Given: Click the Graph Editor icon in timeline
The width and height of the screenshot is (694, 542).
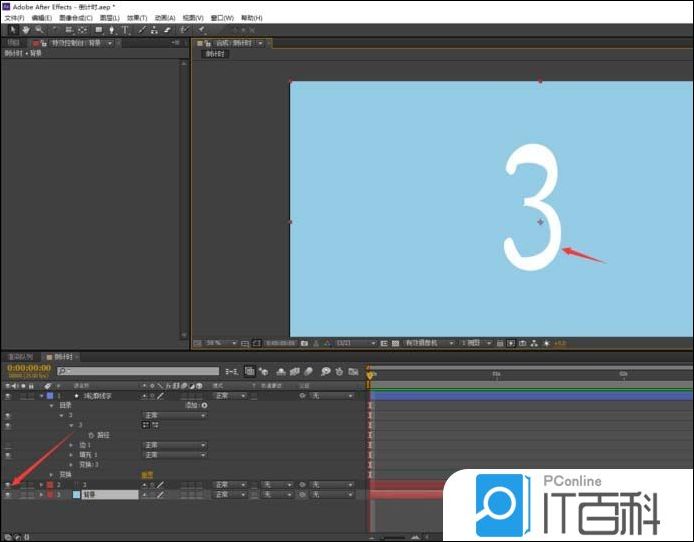Looking at the screenshot, I should click(x=354, y=371).
